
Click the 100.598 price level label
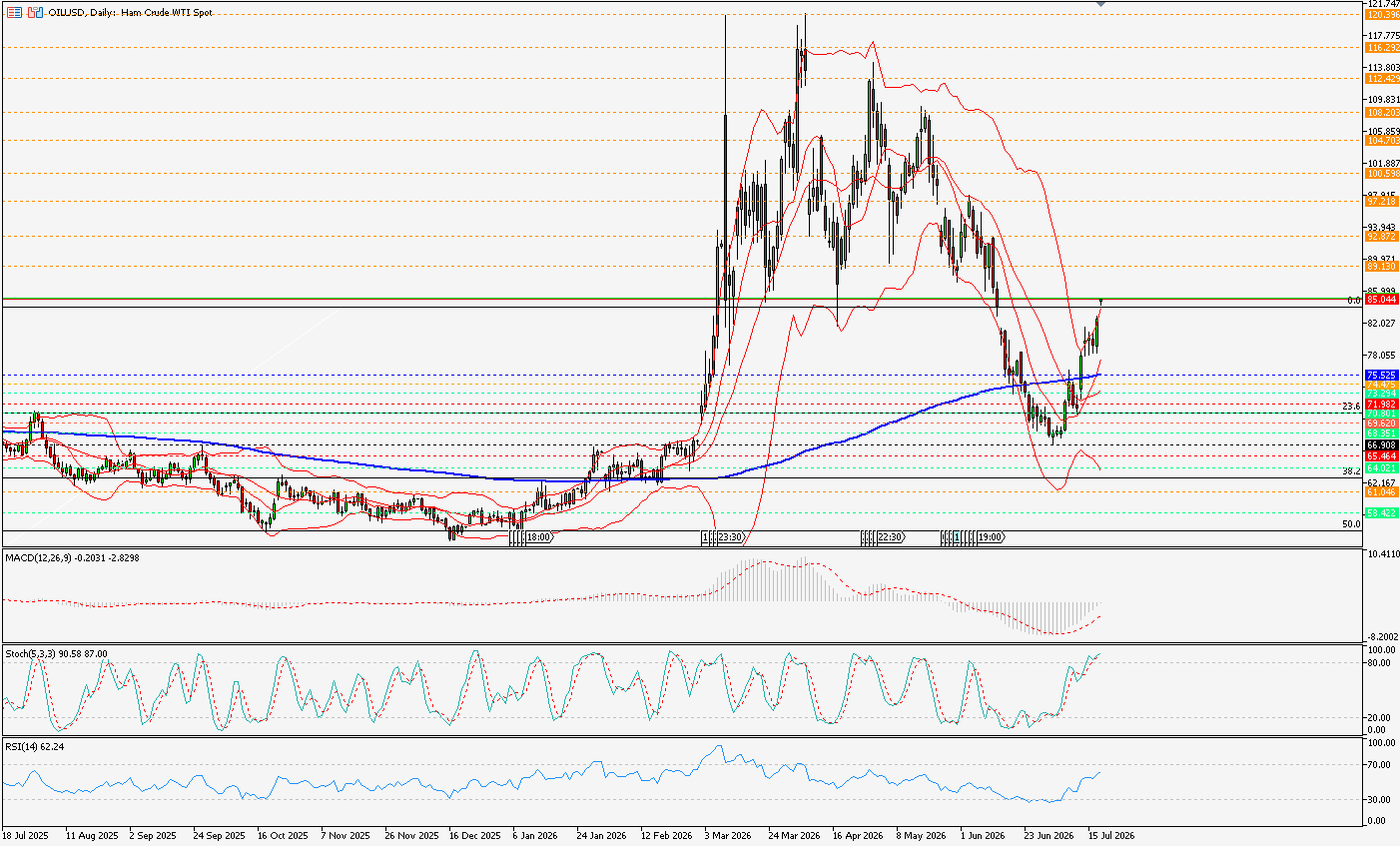pos(1382,173)
